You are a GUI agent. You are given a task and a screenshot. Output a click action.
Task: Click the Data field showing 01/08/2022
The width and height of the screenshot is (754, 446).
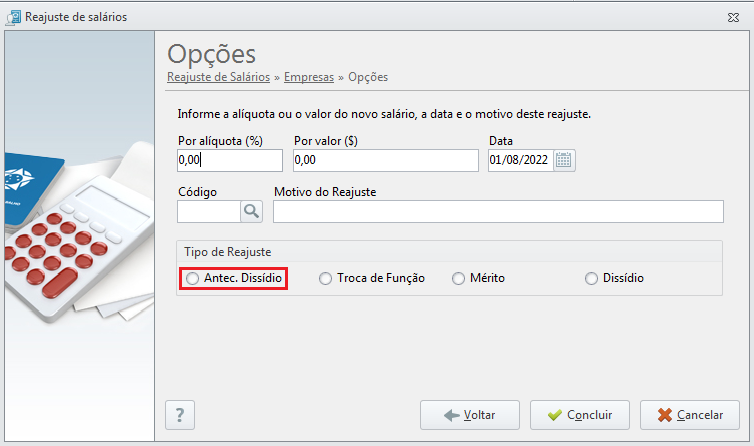click(x=521, y=160)
